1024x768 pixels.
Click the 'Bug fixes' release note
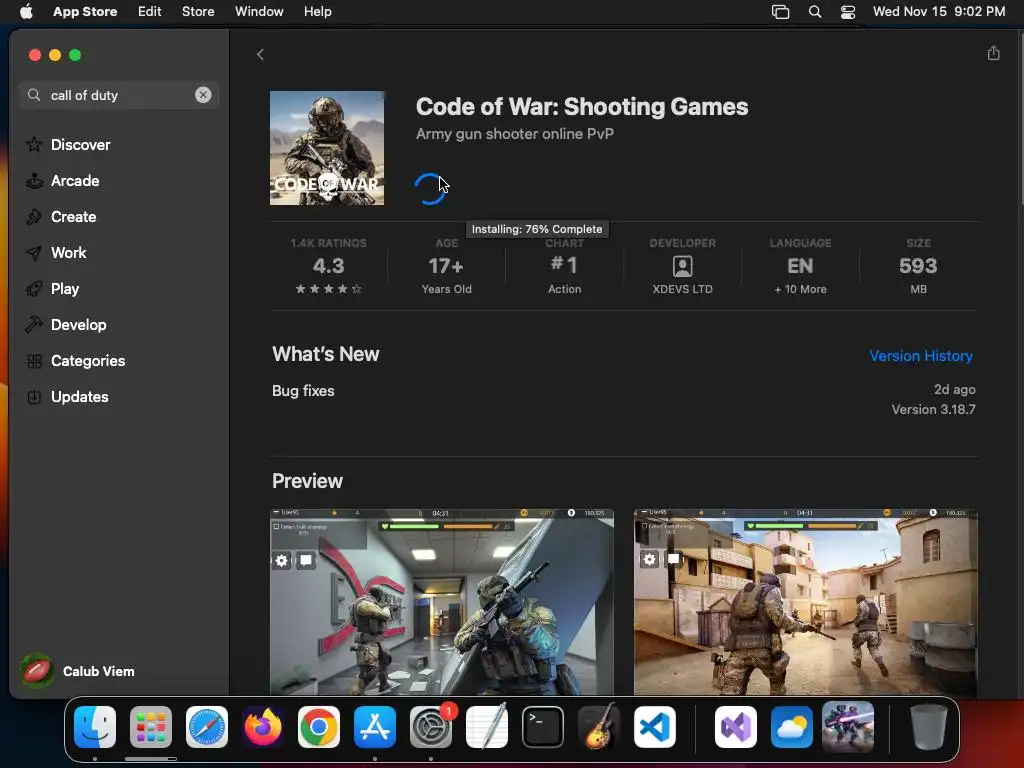(303, 391)
